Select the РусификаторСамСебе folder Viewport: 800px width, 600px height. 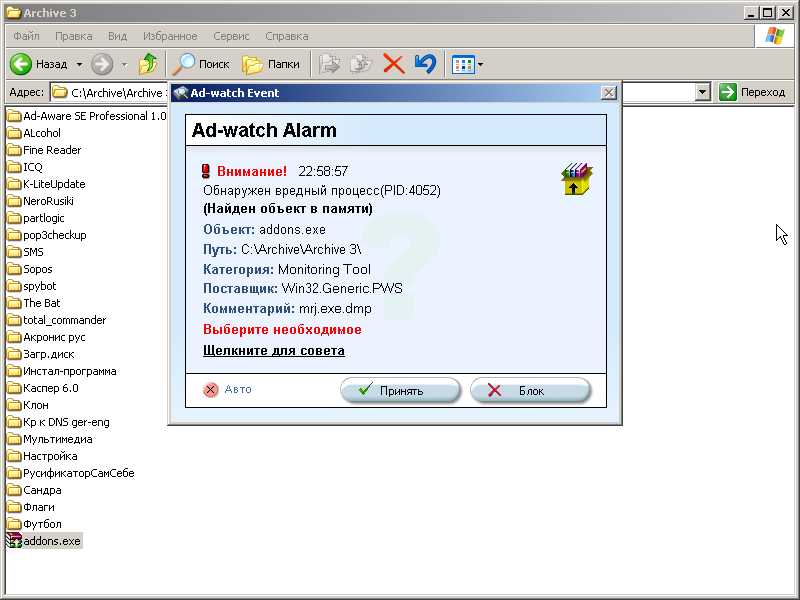pyautogui.click(x=71, y=473)
